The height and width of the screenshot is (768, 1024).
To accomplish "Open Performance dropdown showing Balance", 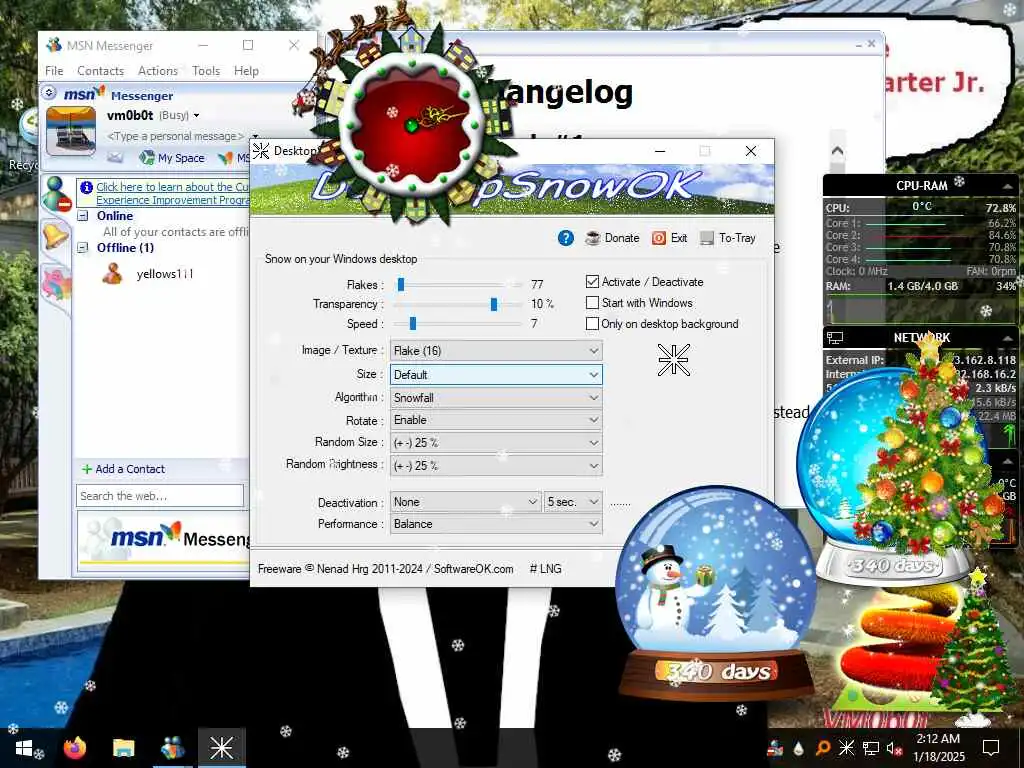I will point(496,524).
